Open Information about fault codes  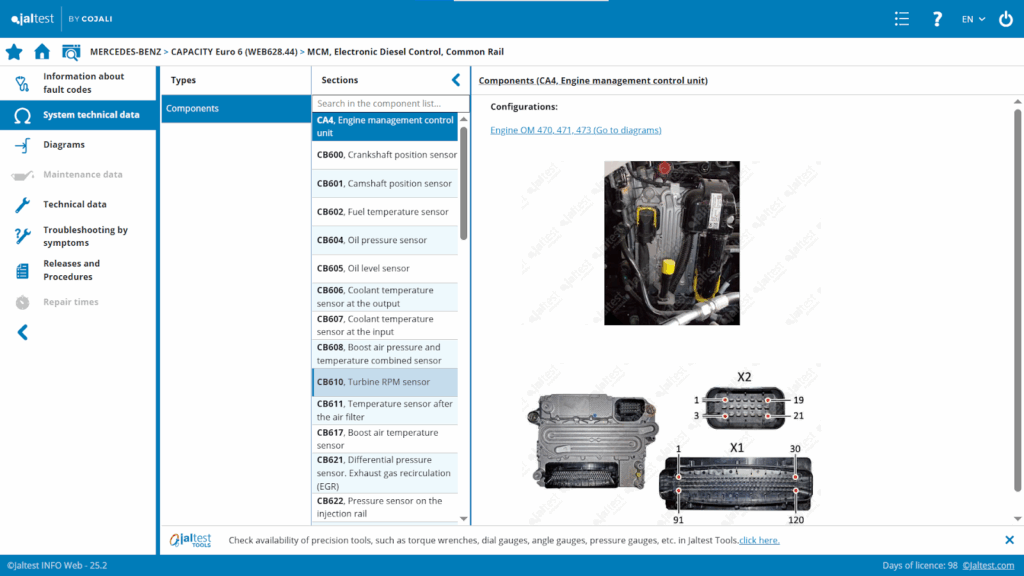[83, 83]
